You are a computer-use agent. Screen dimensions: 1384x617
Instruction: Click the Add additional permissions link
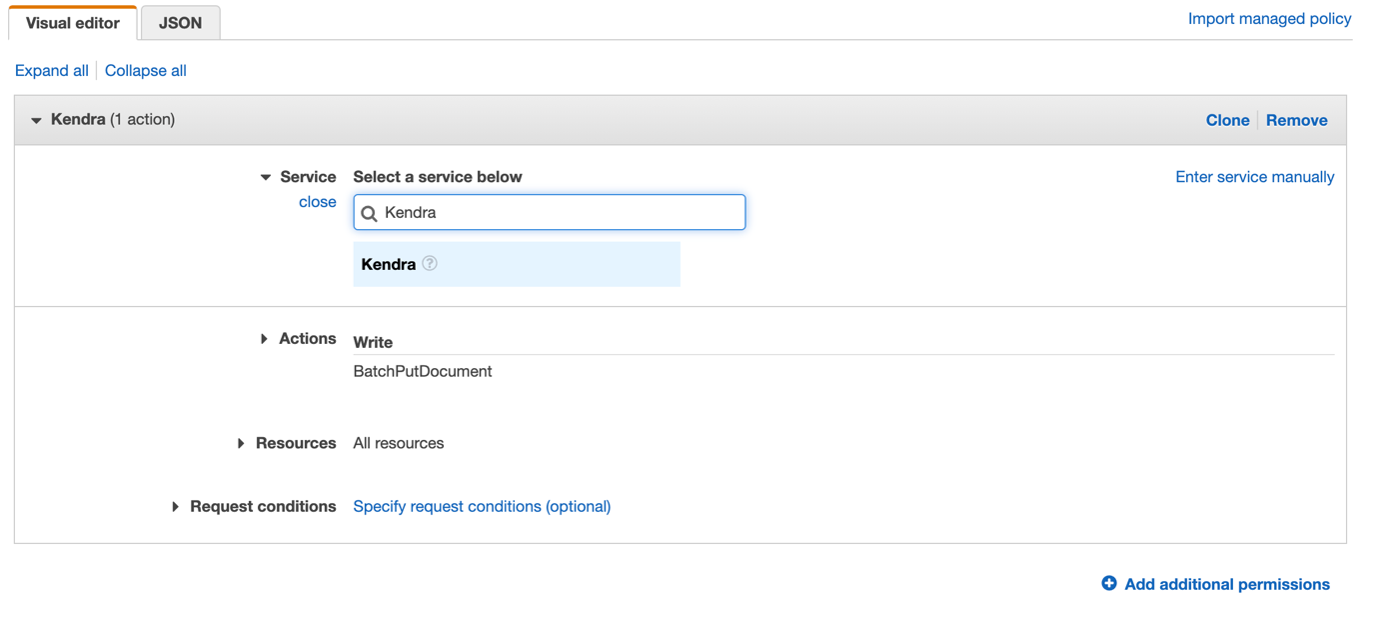coord(1227,584)
